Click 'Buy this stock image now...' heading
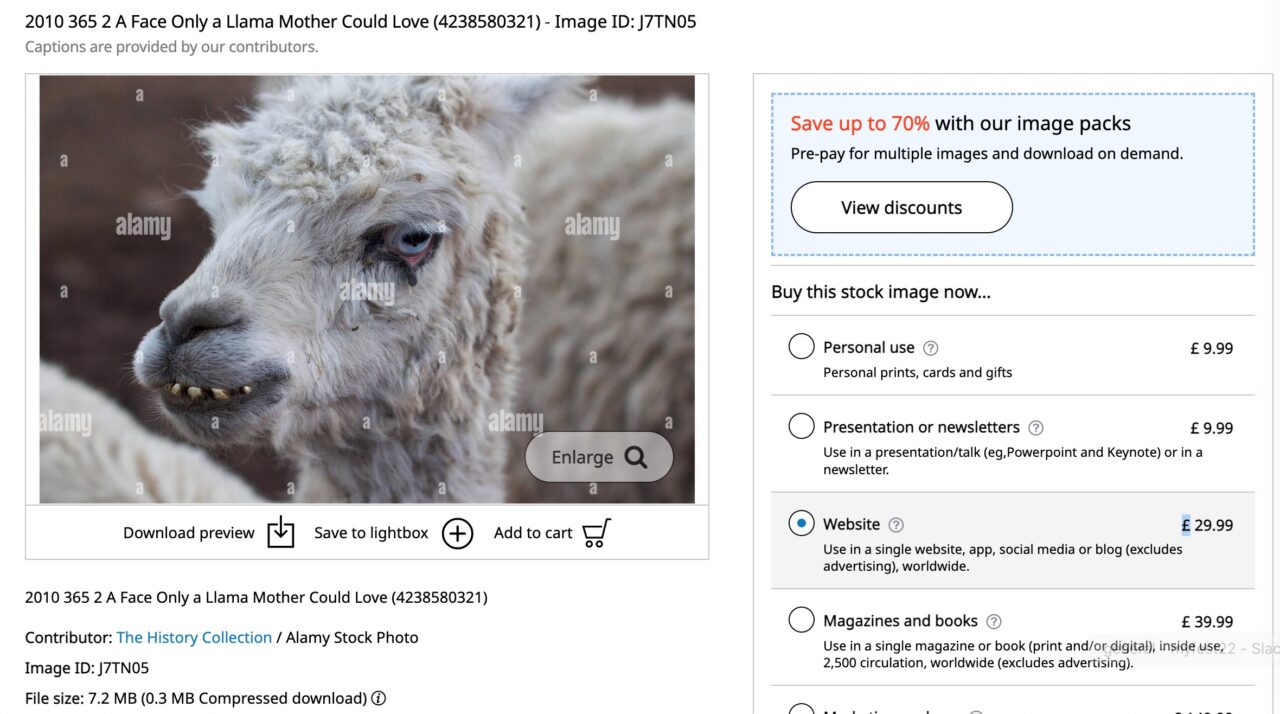 881,292
